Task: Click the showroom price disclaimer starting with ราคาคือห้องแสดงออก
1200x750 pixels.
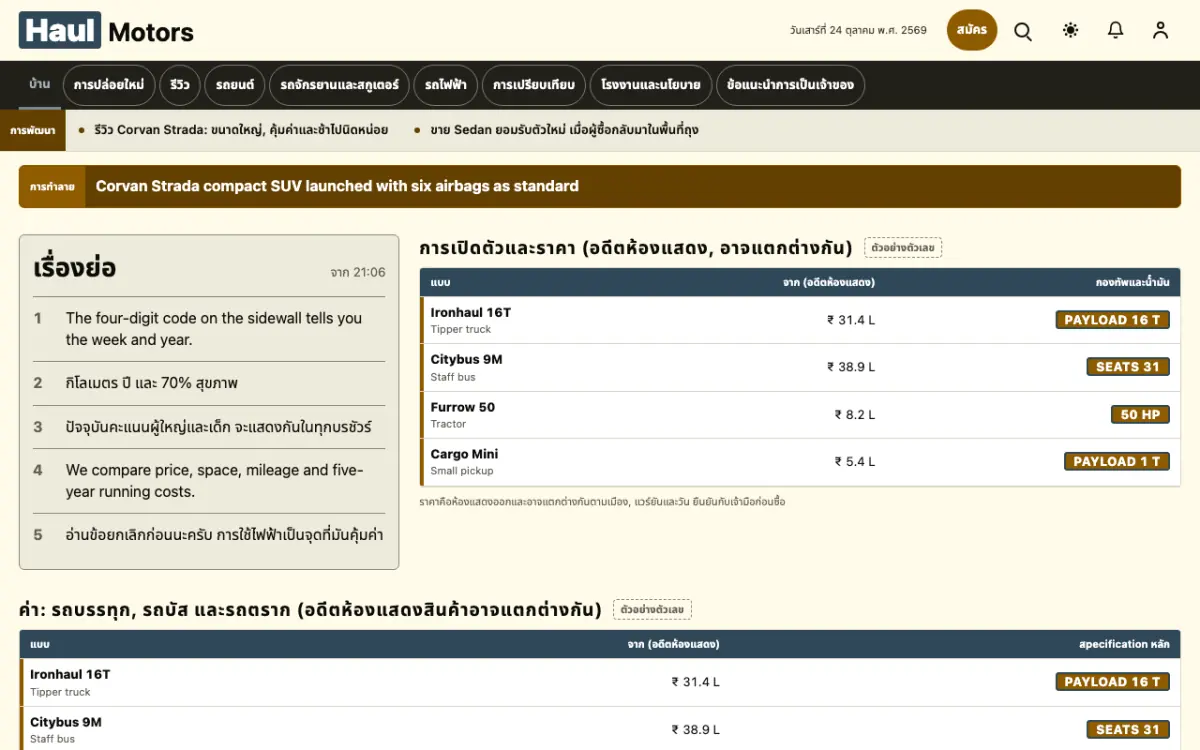Action: [602, 502]
